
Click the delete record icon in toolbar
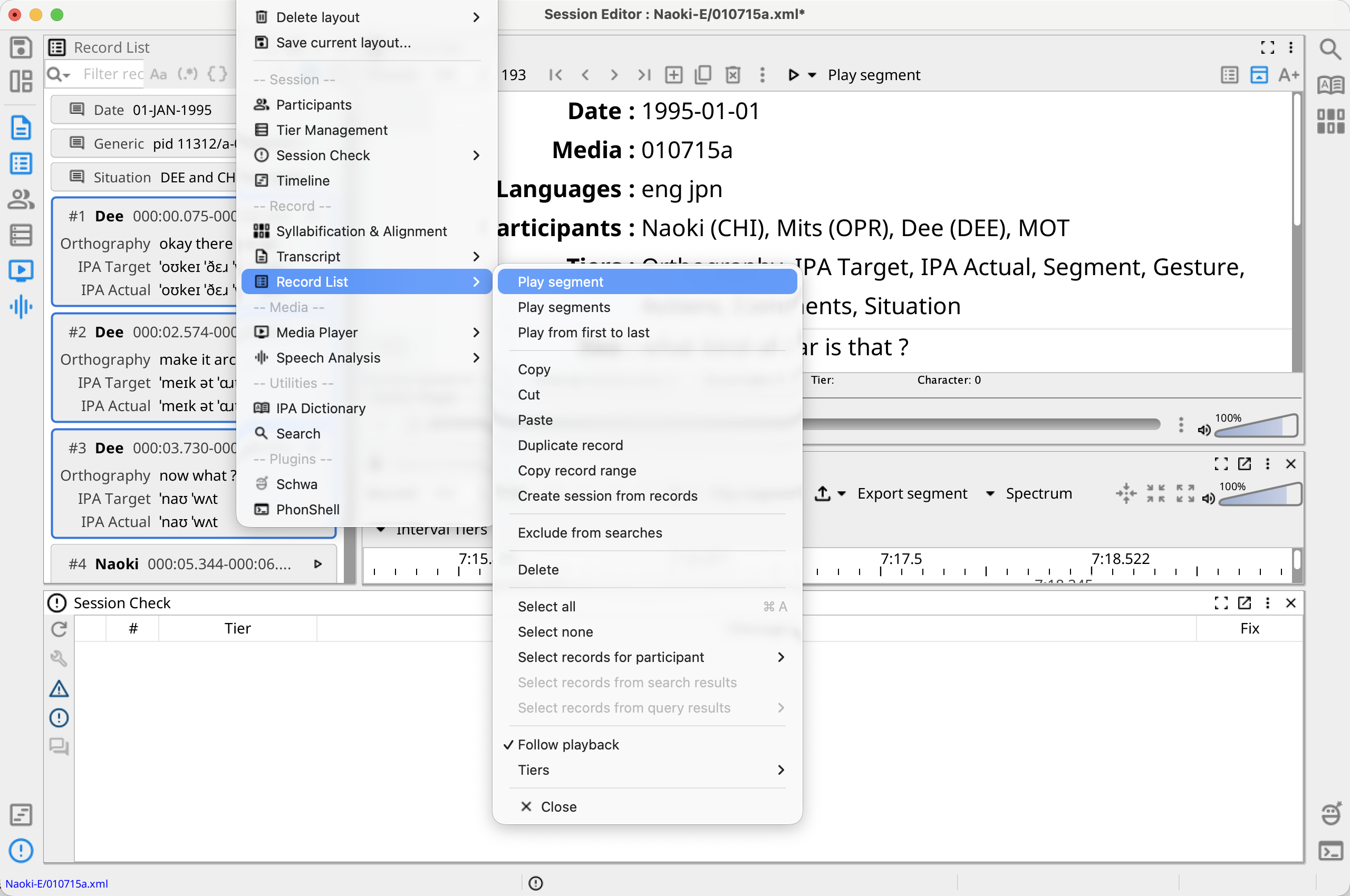point(732,75)
